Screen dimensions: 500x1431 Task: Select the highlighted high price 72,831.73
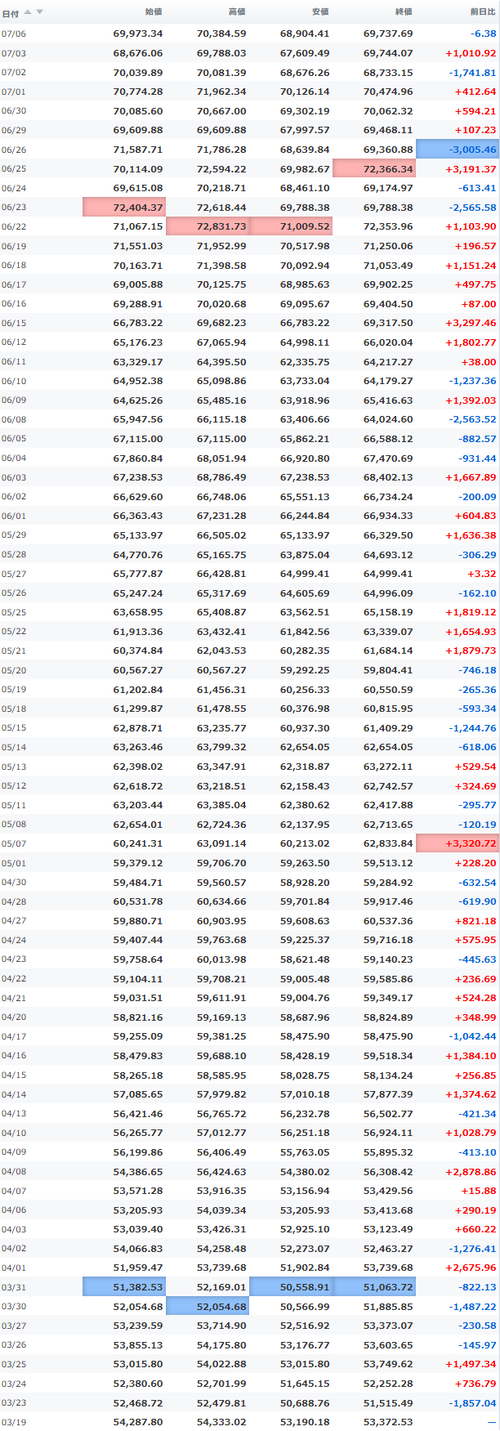(x=207, y=224)
